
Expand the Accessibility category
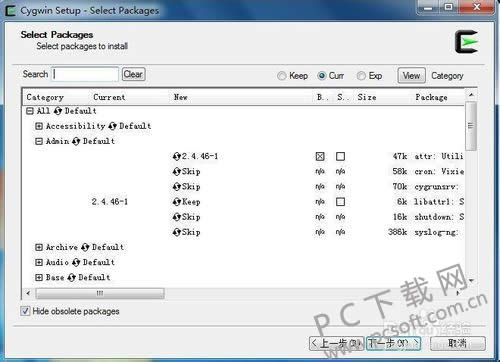[x=39, y=126]
